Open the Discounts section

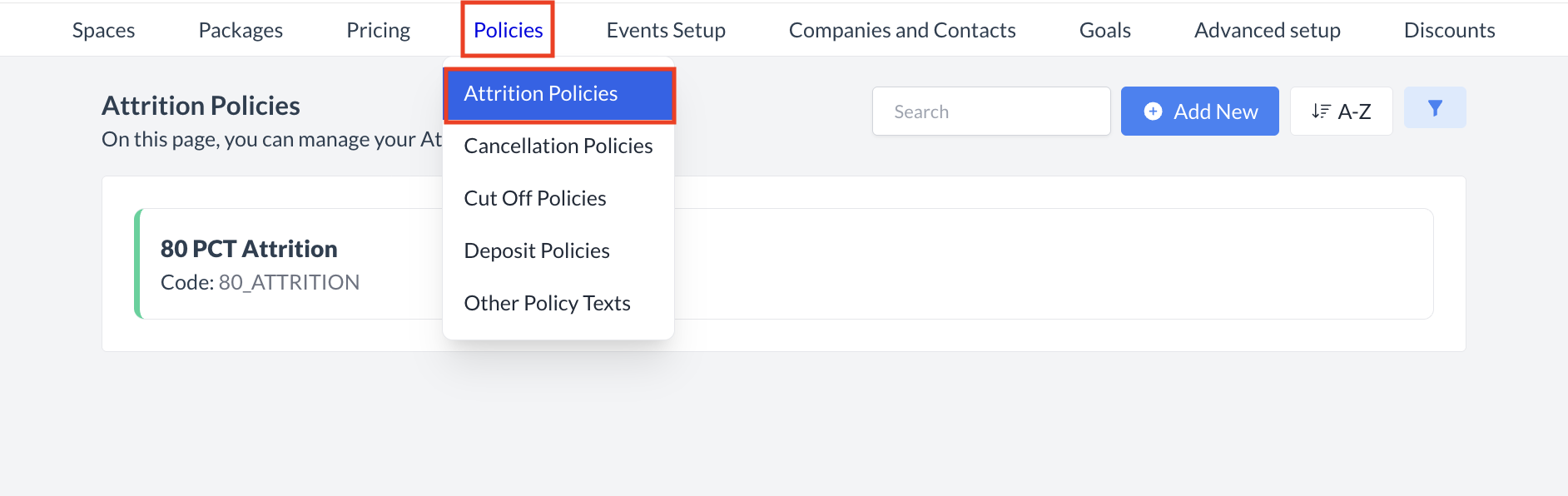(x=1448, y=30)
